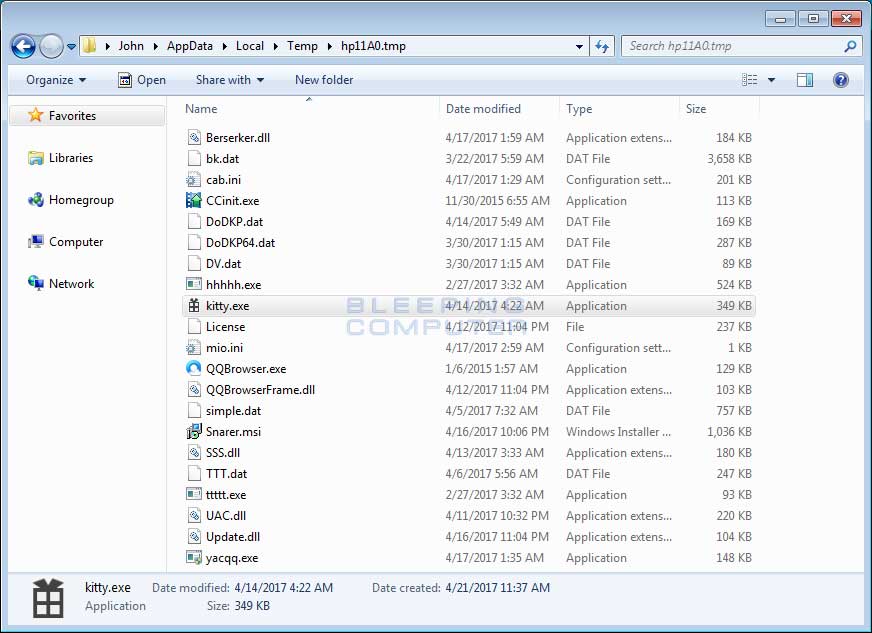Click Open in the toolbar

pyautogui.click(x=142, y=80)
